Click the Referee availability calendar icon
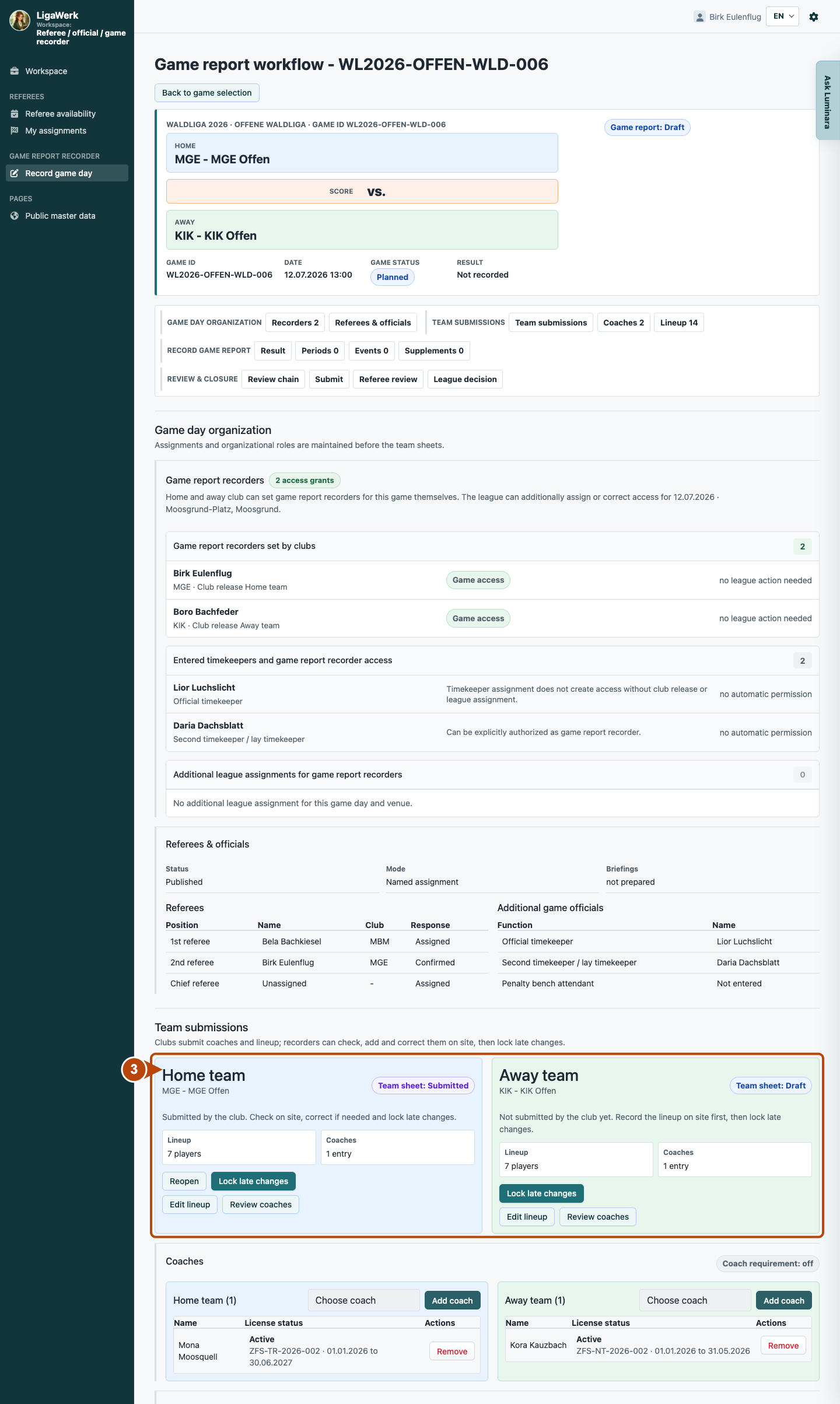 click(x=15, y=114)
